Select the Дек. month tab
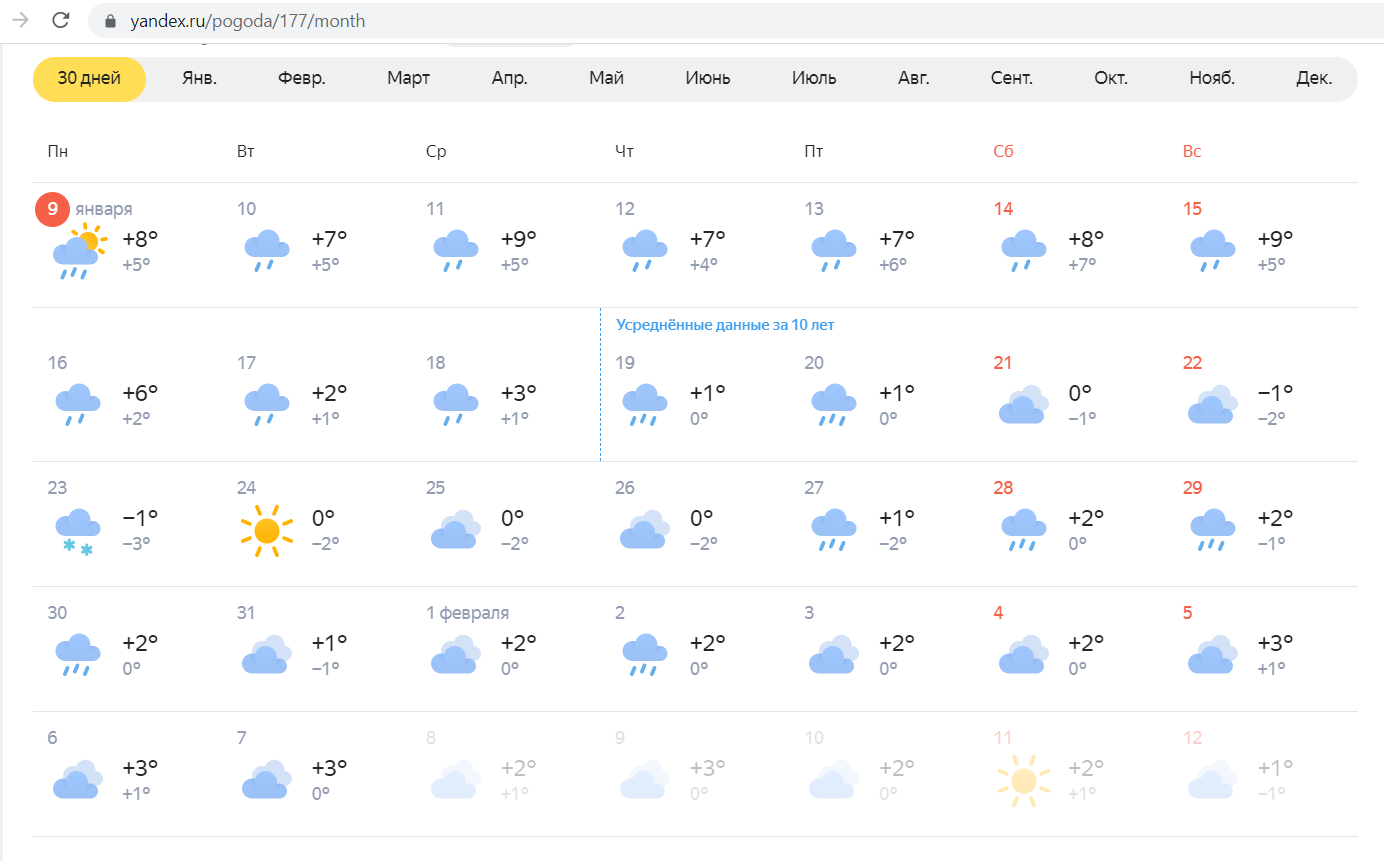Screen dimensions: 1384x861 pyautogui.click(x=1314, y=79)
